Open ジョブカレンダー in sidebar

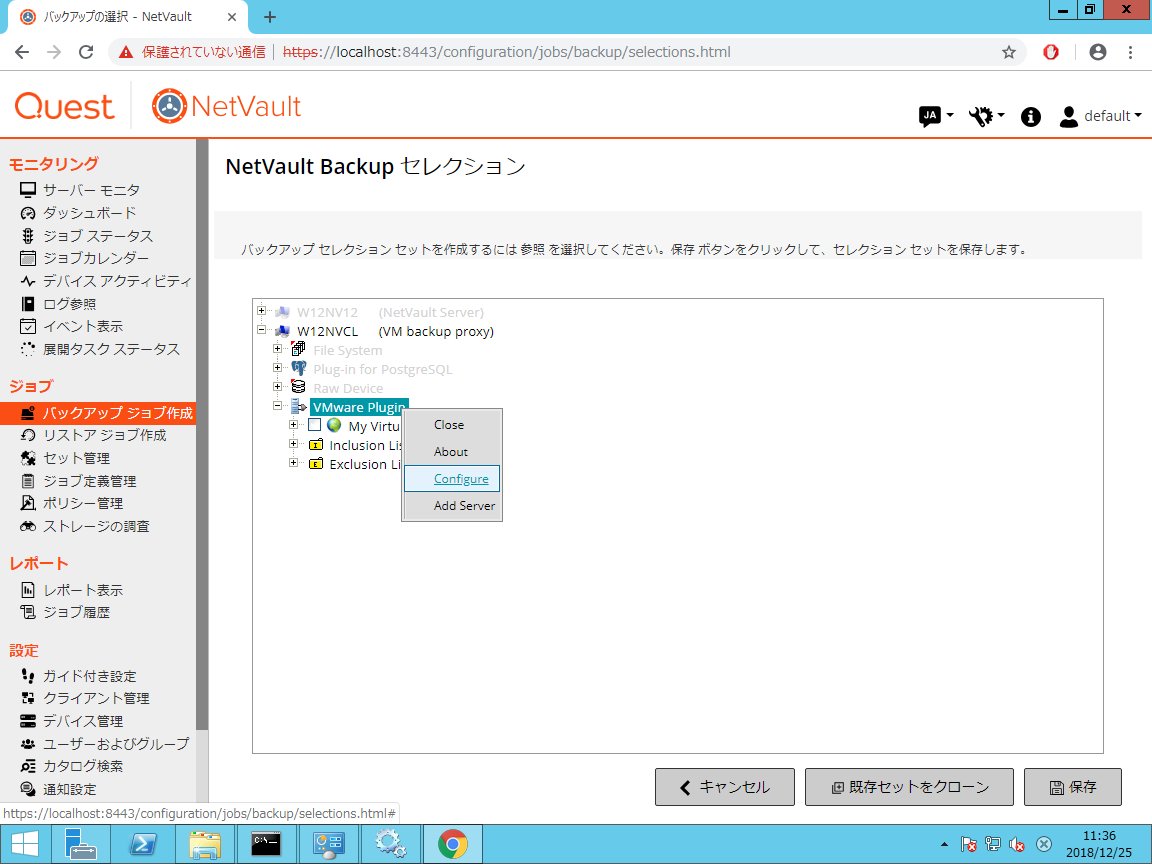tap(96, 258)
